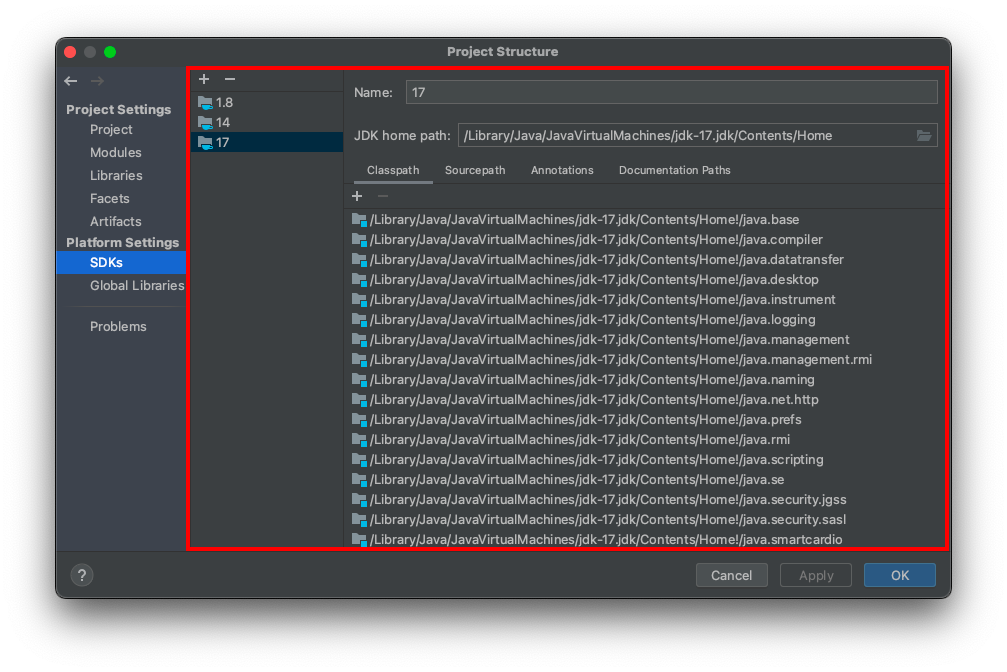Browse JDK home path with folder icon
Screen dimensions: 1007x672
(924, 135)
